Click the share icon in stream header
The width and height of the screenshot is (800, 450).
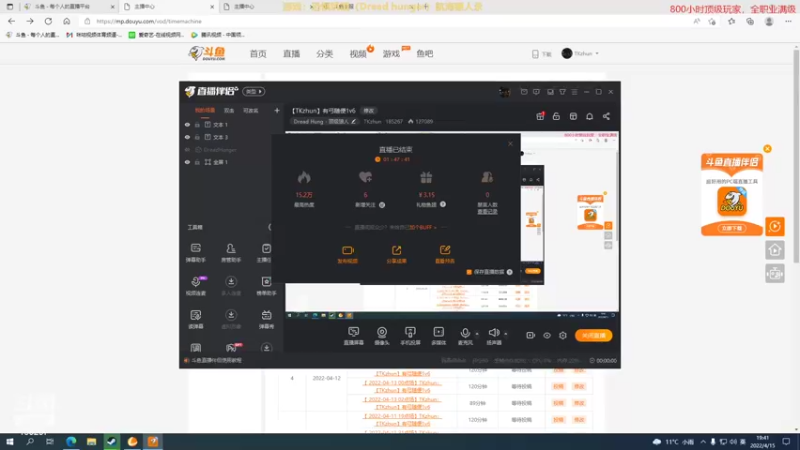click(x=606, y=116)
